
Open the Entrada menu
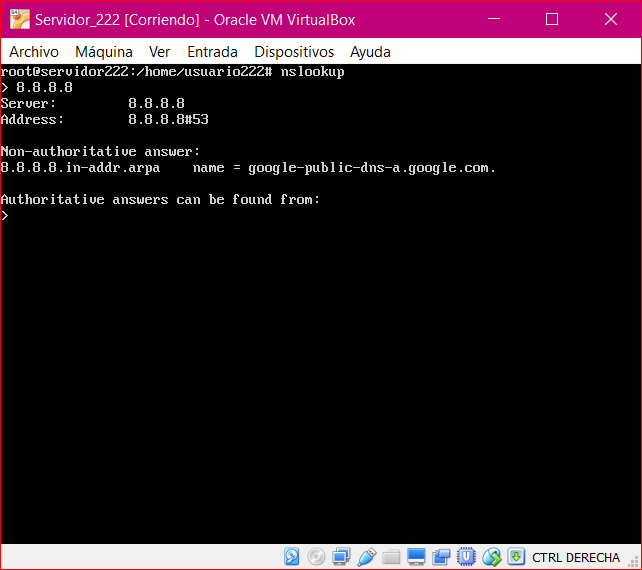(x=212, y=52)
